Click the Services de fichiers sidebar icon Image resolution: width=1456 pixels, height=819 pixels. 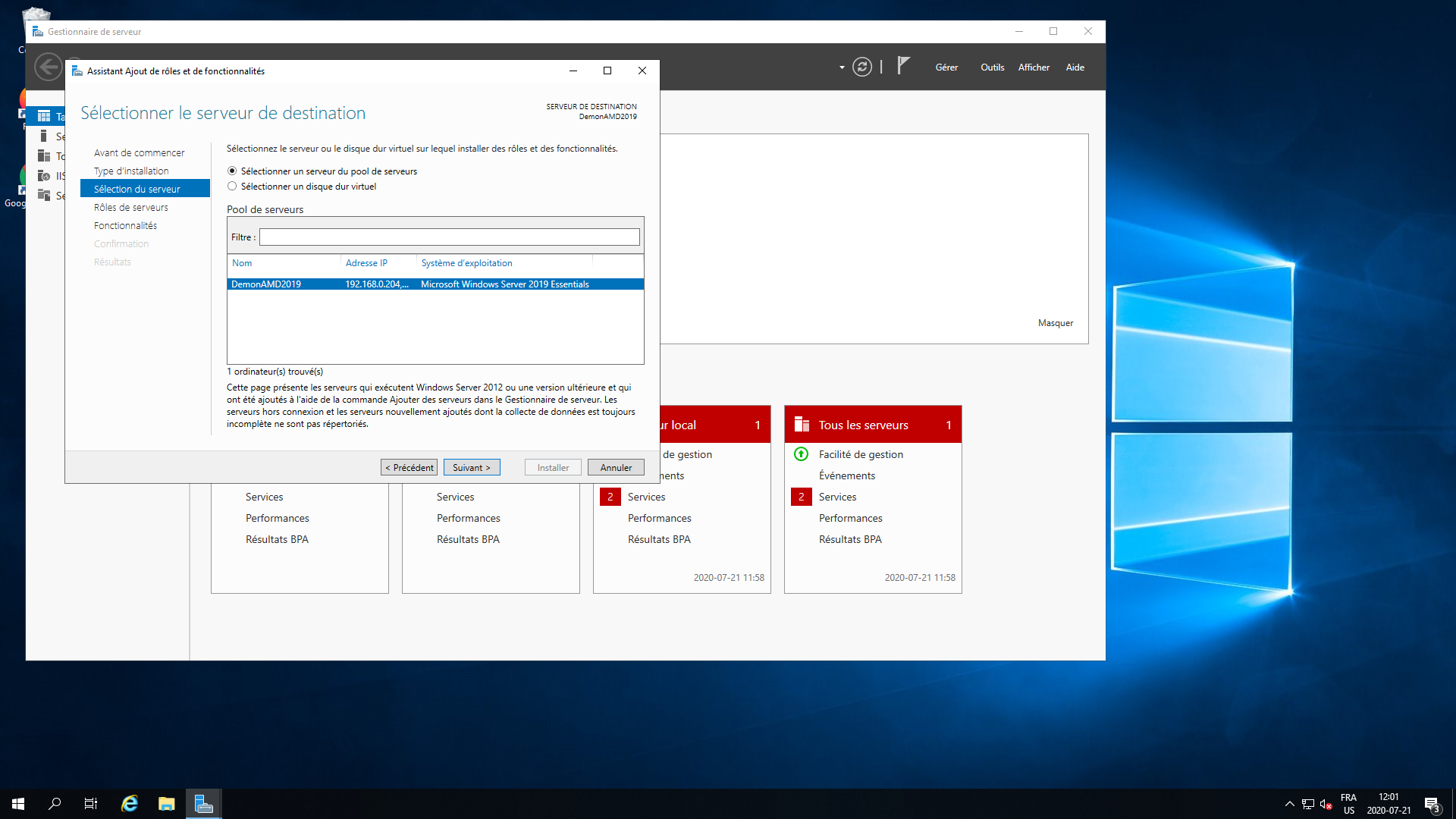pyautogui.click(x=45, y=195)
